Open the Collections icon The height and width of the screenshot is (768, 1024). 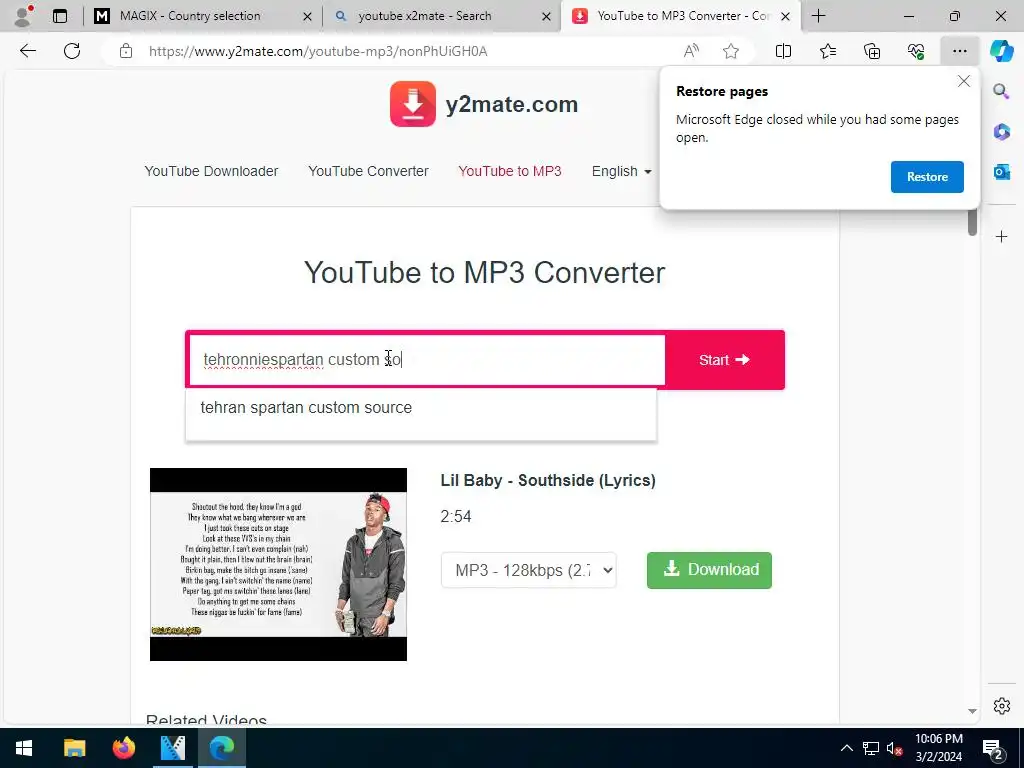(x=872, y=51)
